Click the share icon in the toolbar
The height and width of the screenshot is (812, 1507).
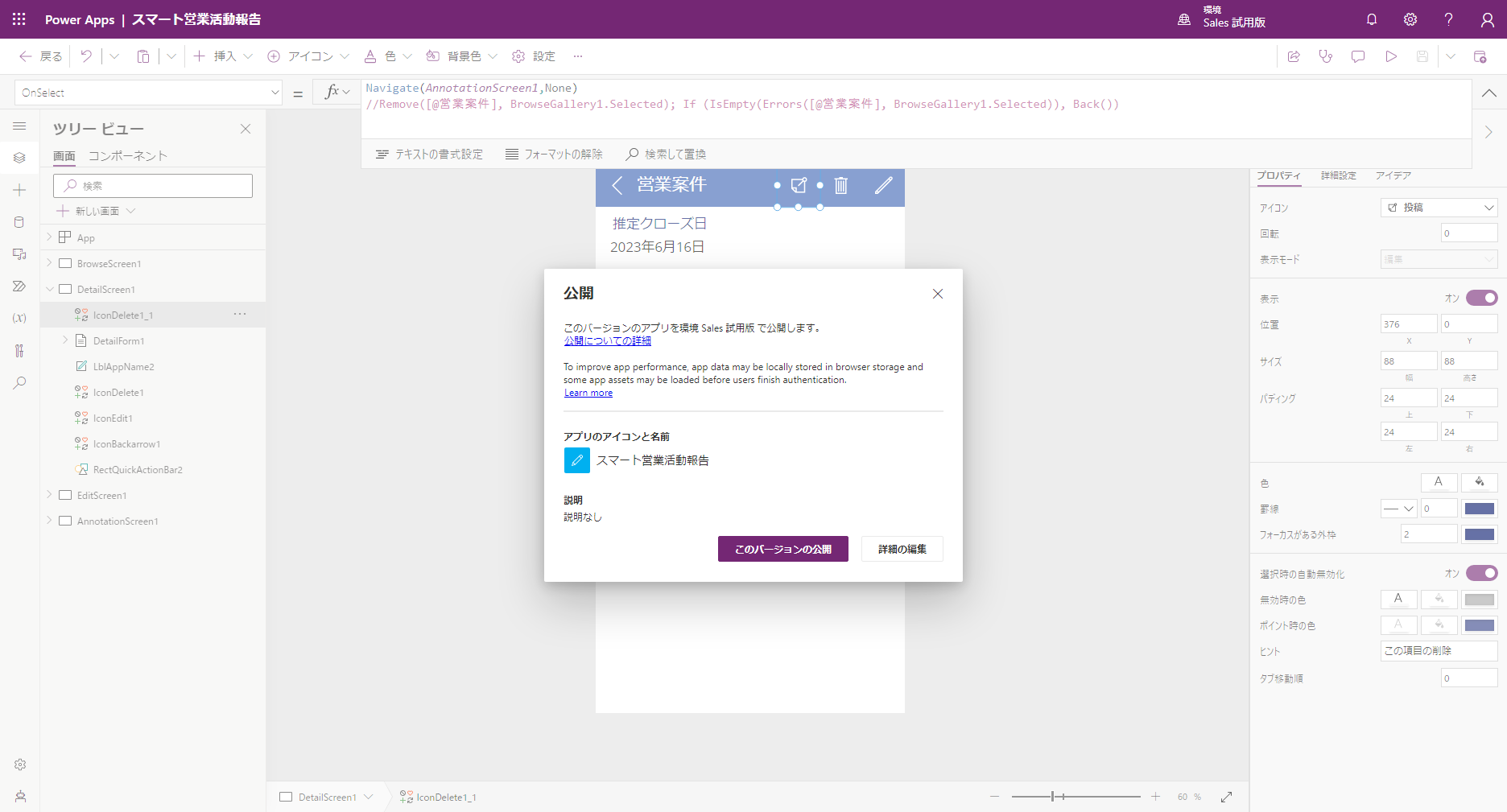pyautogui.click(x=1294, y=56)
